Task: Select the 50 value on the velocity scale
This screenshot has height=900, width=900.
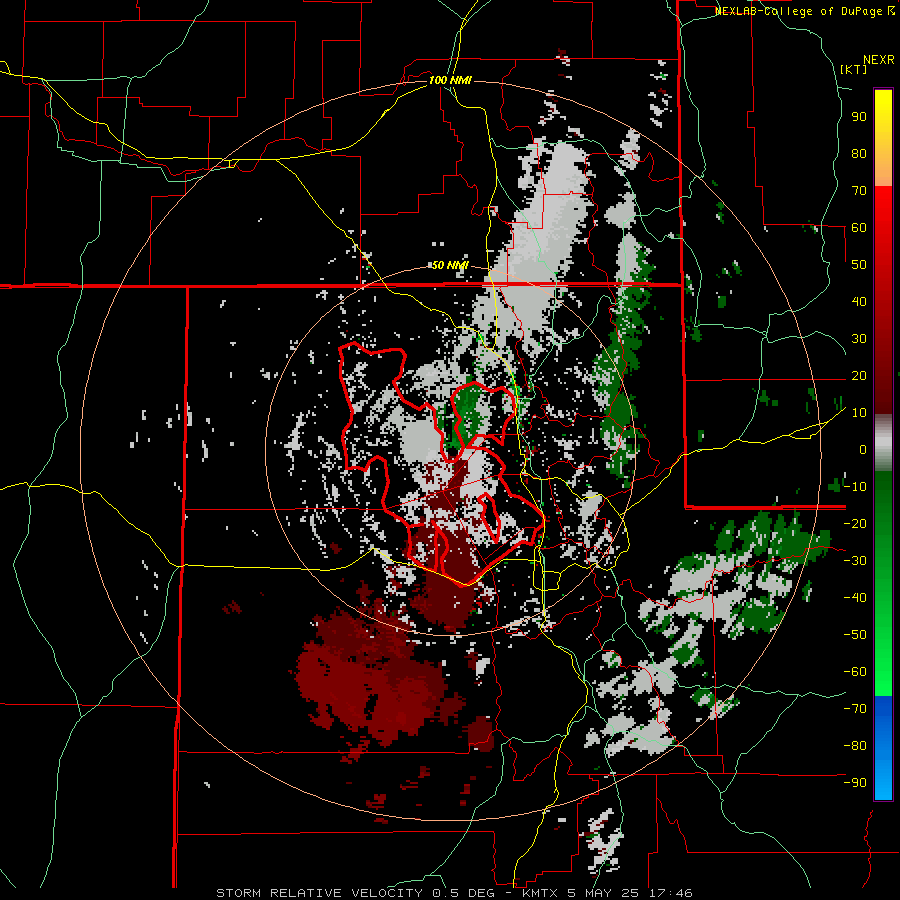Action: pos(859,265)
